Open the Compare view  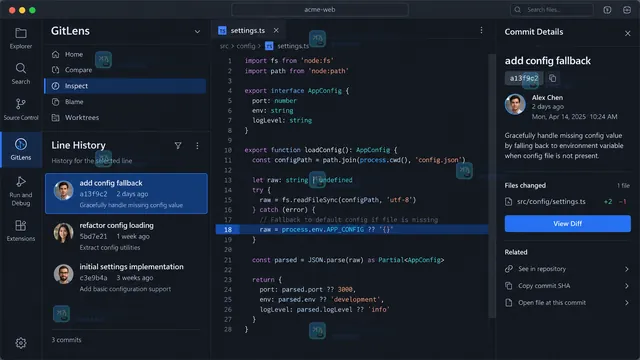(125, 70)
